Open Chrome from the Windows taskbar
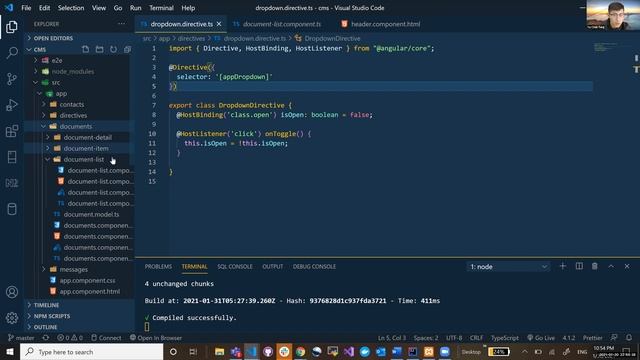 tap(300, 351)
